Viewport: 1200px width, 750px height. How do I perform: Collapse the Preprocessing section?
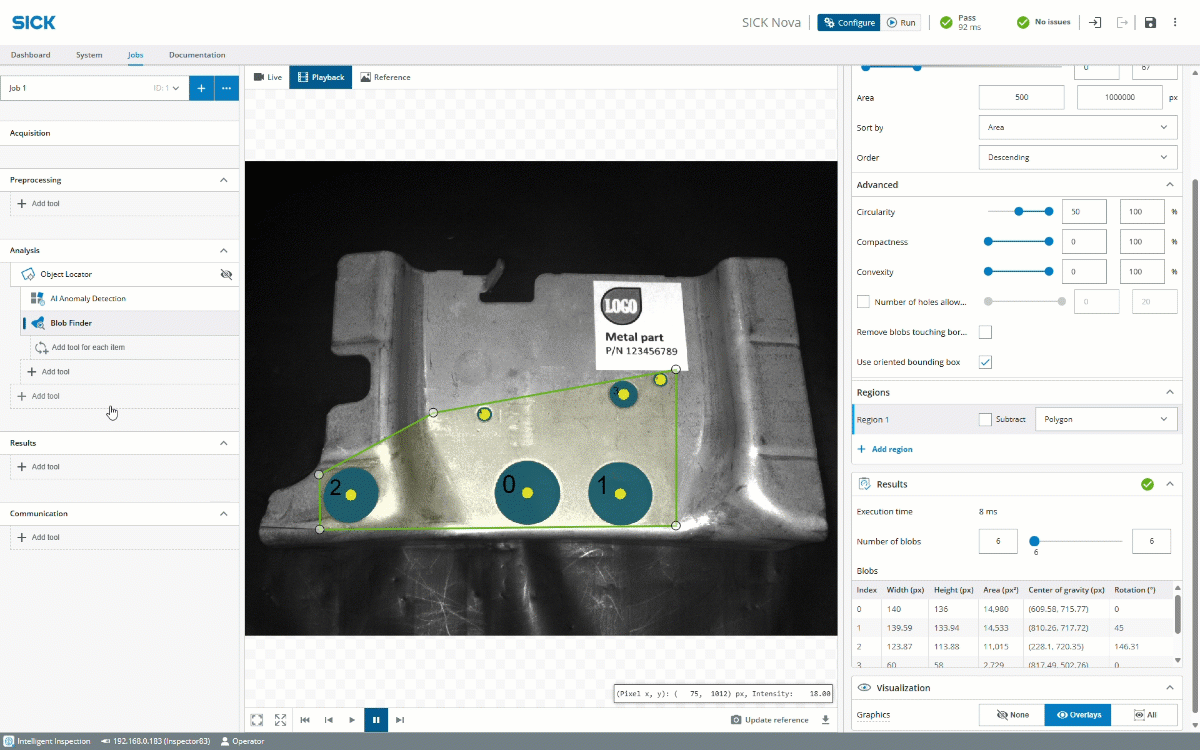click(x=224, y=180)
